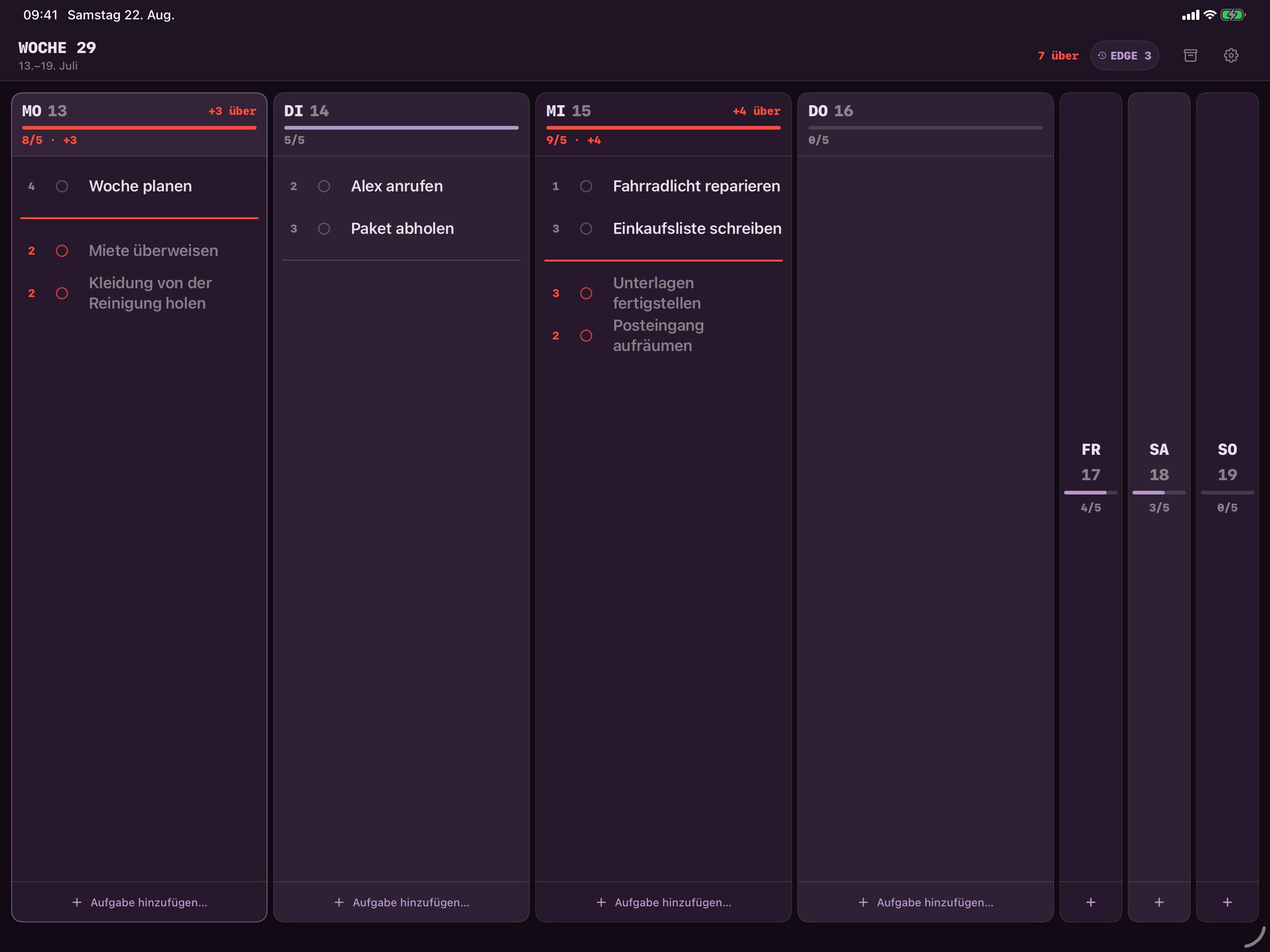Check off "Fahrradlicht reparieren"
The image size is (1270, 952).
click(586, 186)
